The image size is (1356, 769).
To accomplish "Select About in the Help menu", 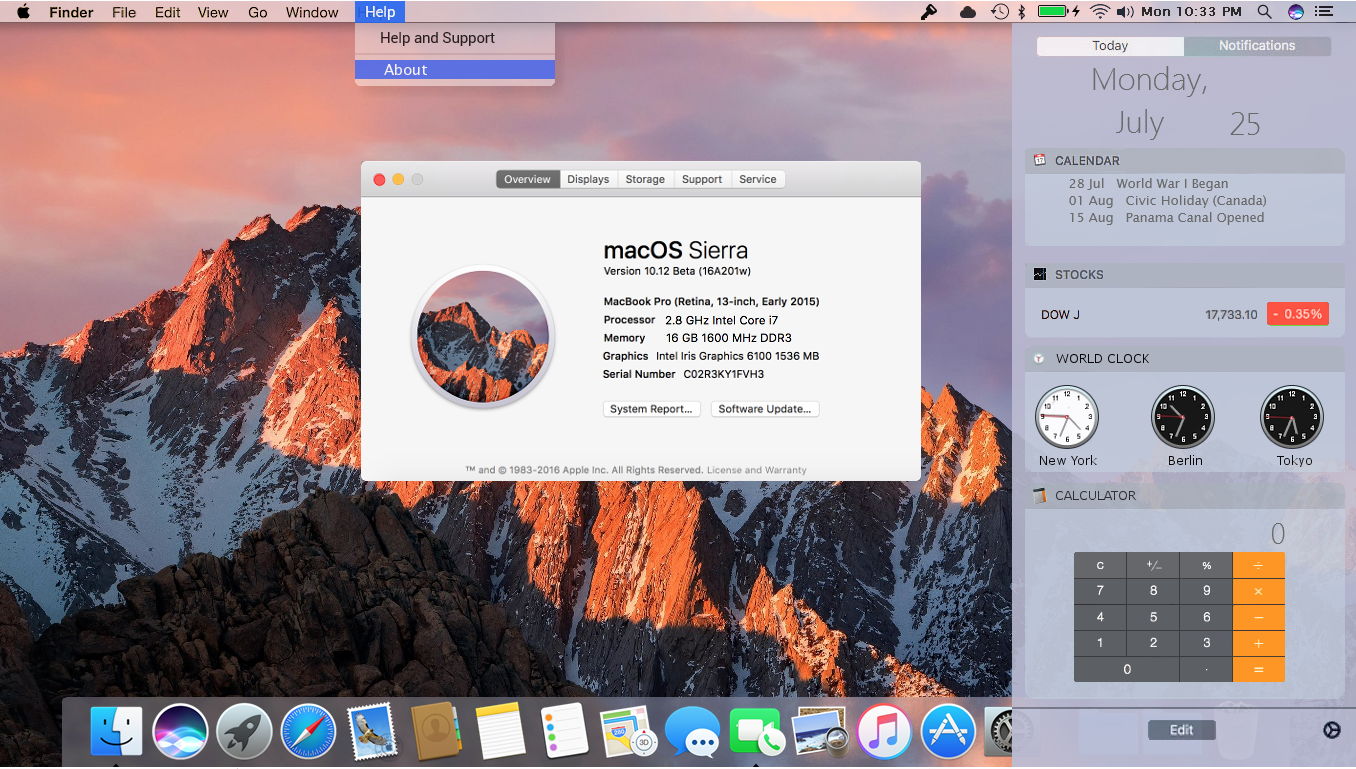I will (455, 70).
